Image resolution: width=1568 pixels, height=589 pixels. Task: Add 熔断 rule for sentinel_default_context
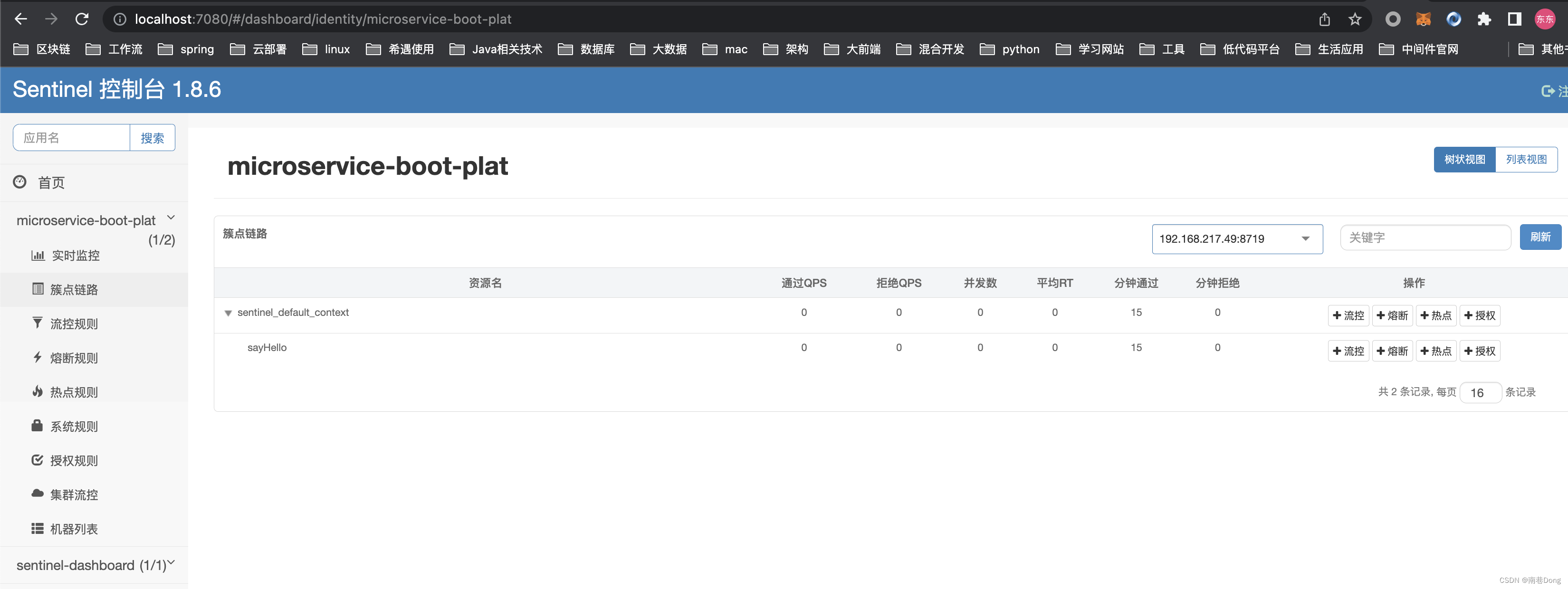pos(1392,315)
